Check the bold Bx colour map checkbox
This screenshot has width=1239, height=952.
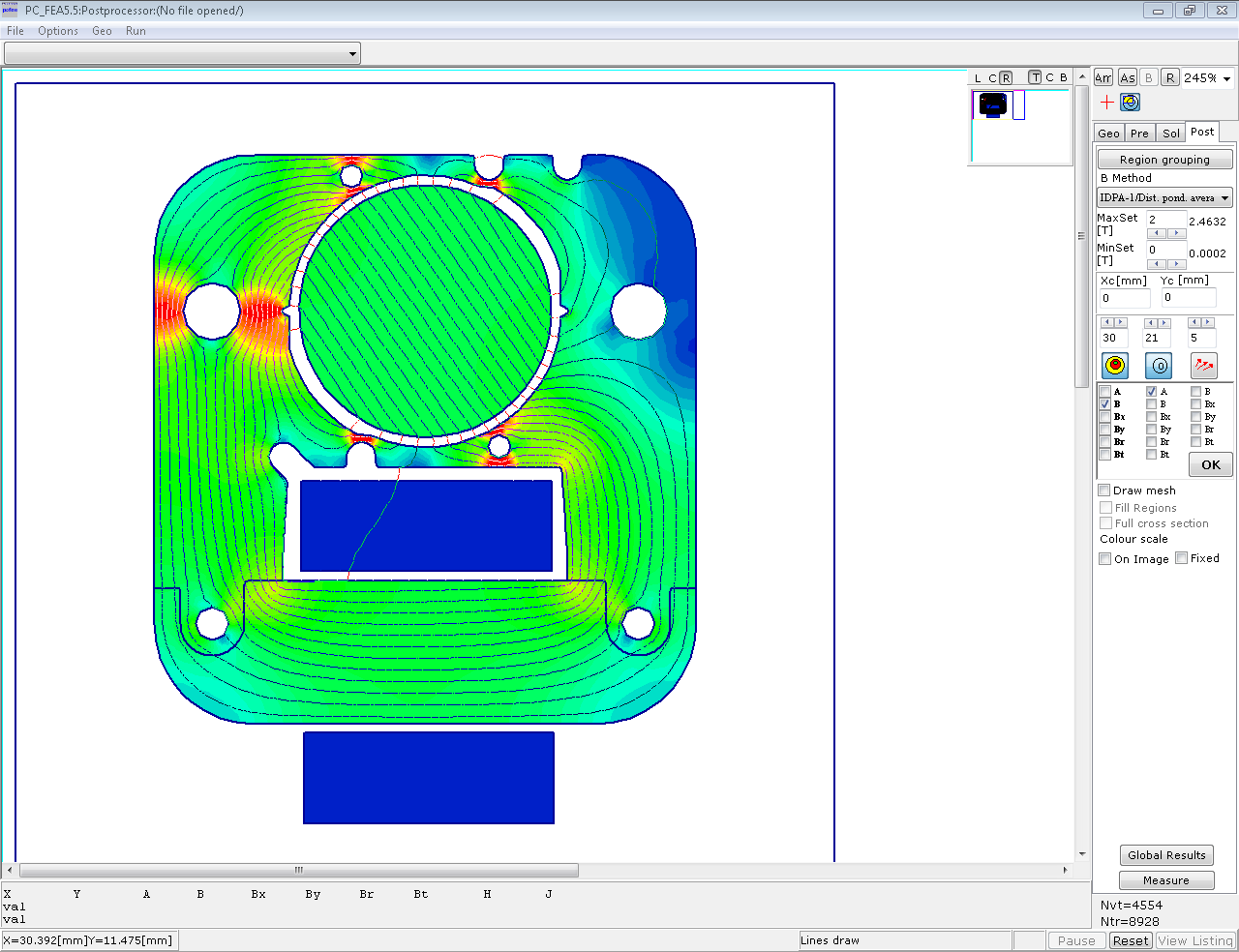click(x=1105, y=417)
